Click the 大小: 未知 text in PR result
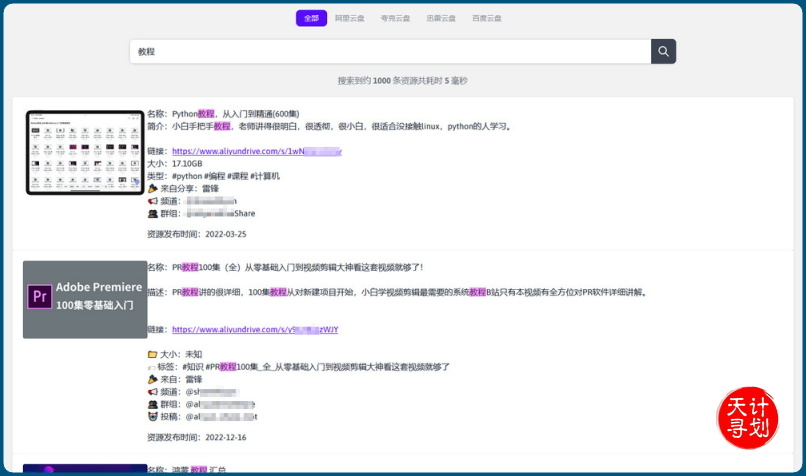 [181, 354]
